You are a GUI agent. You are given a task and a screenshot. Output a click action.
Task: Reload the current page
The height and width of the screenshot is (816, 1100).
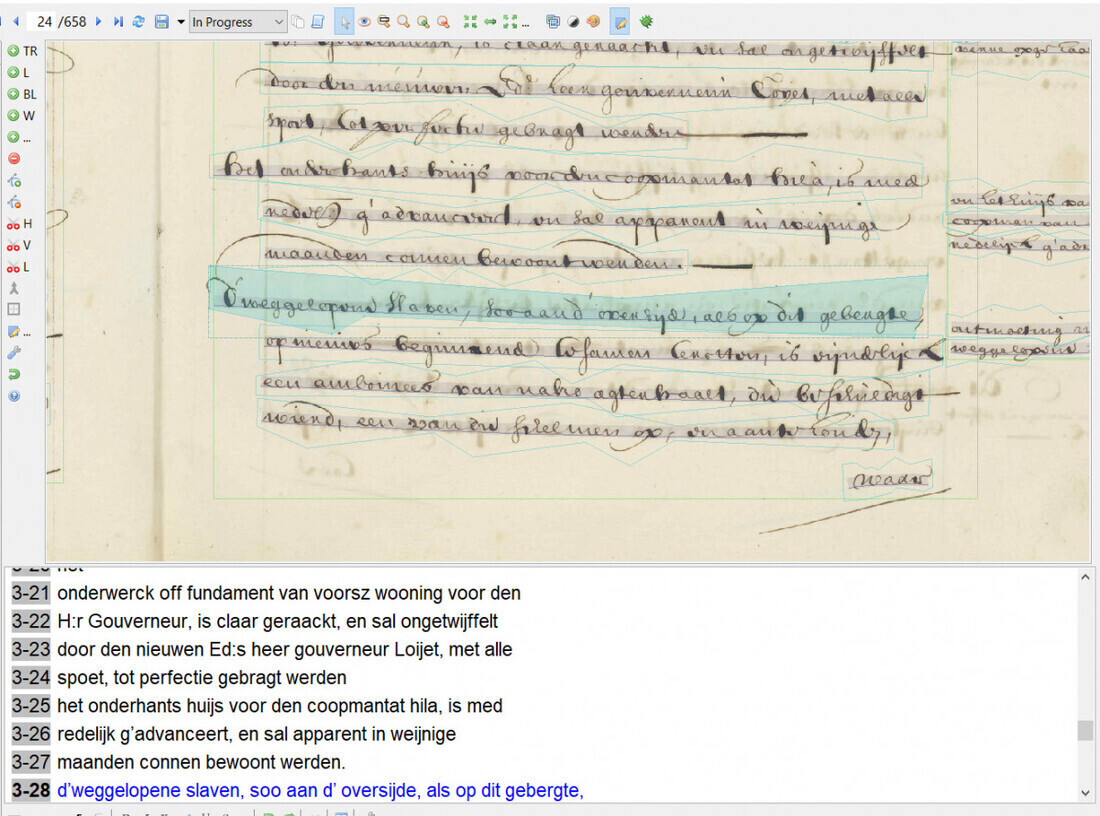[x=138, y=22]
